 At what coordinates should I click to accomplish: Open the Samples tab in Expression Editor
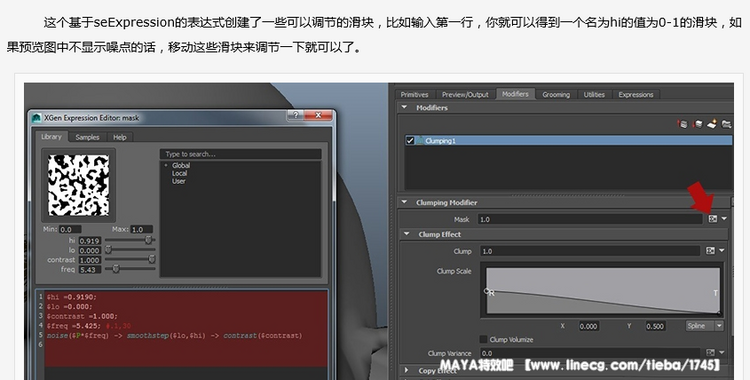point(87,137)
